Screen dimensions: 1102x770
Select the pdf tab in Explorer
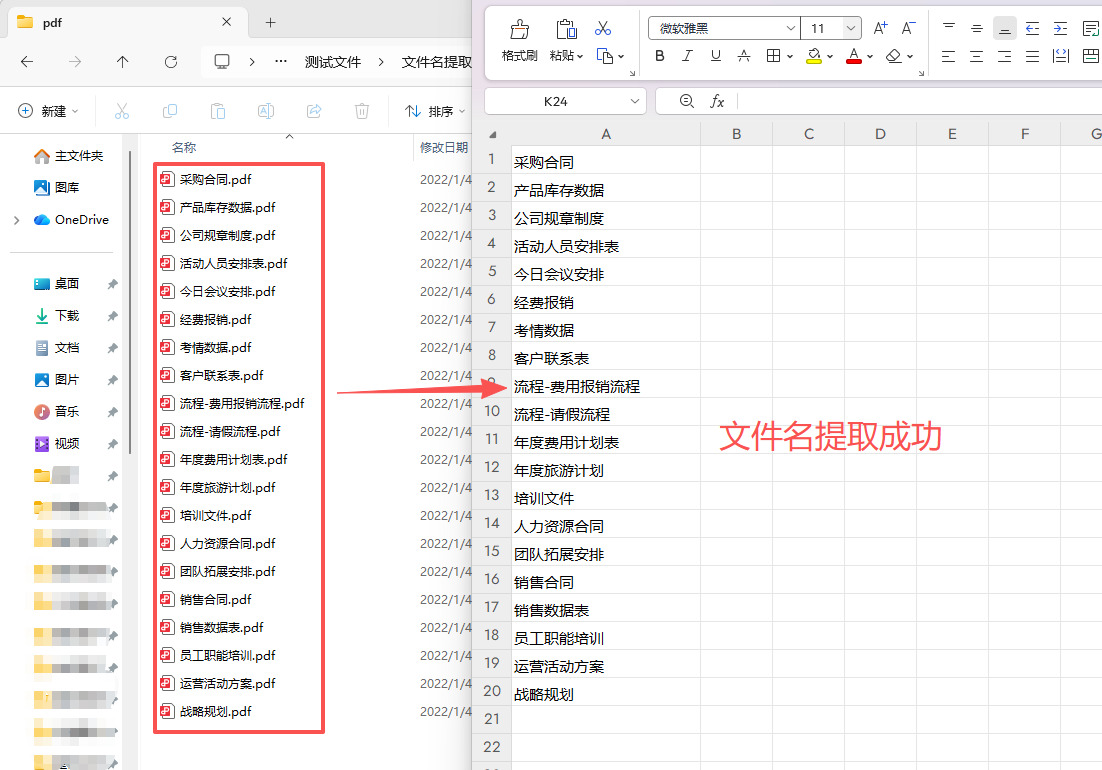pyautogui.click(x=127, y=22)
